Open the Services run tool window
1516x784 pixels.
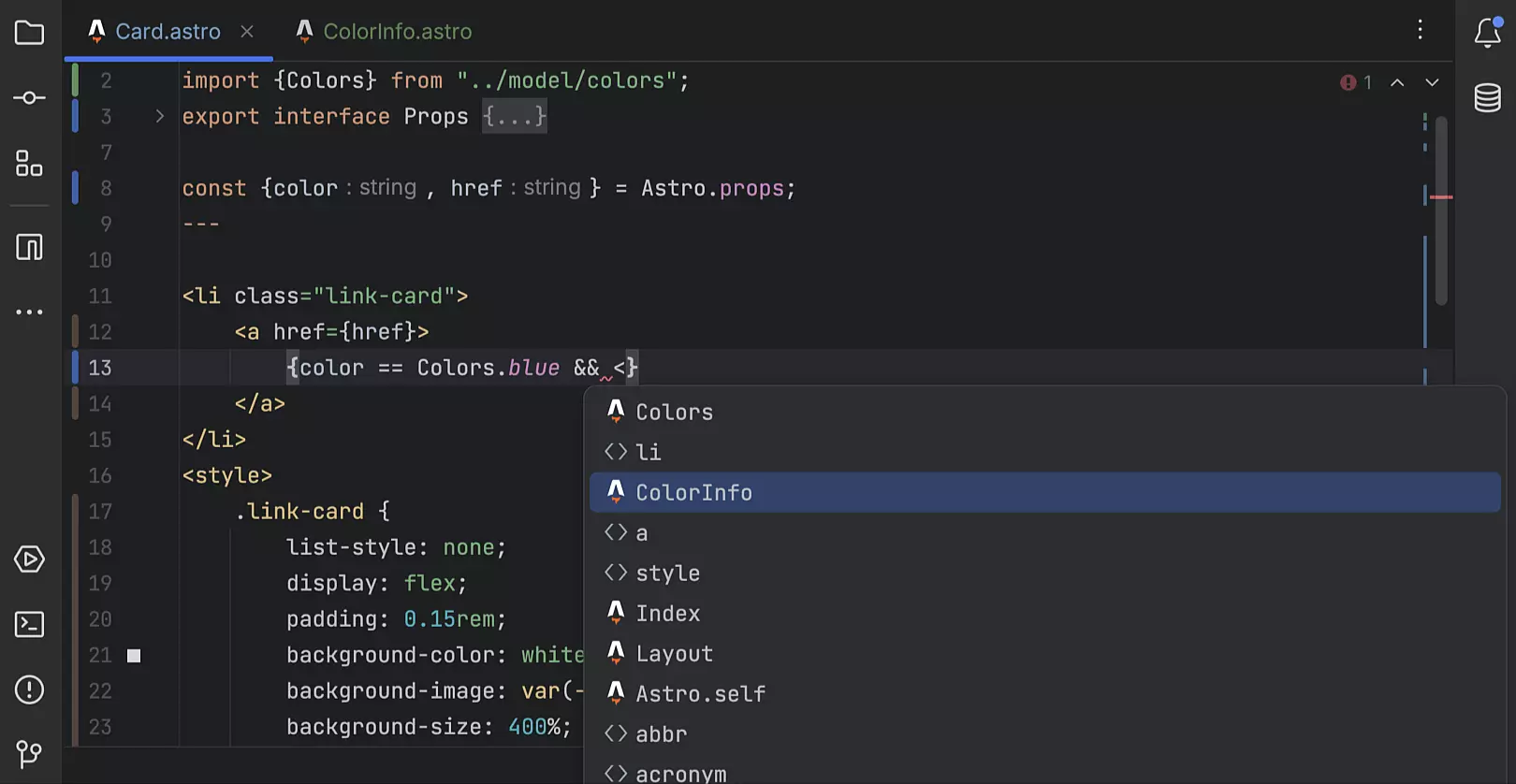29,559
